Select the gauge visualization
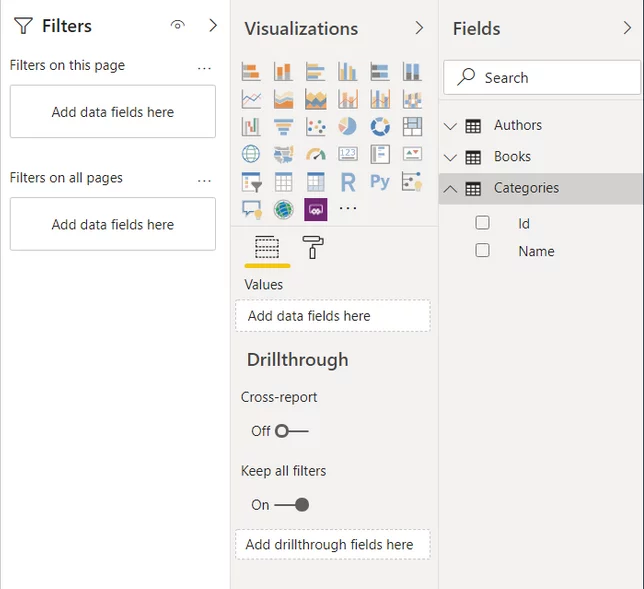 316,154
